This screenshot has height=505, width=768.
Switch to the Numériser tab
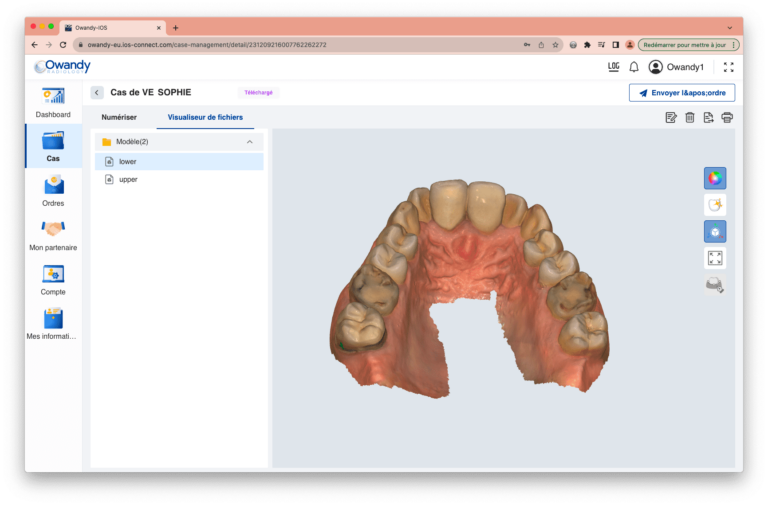pos(119,117)
